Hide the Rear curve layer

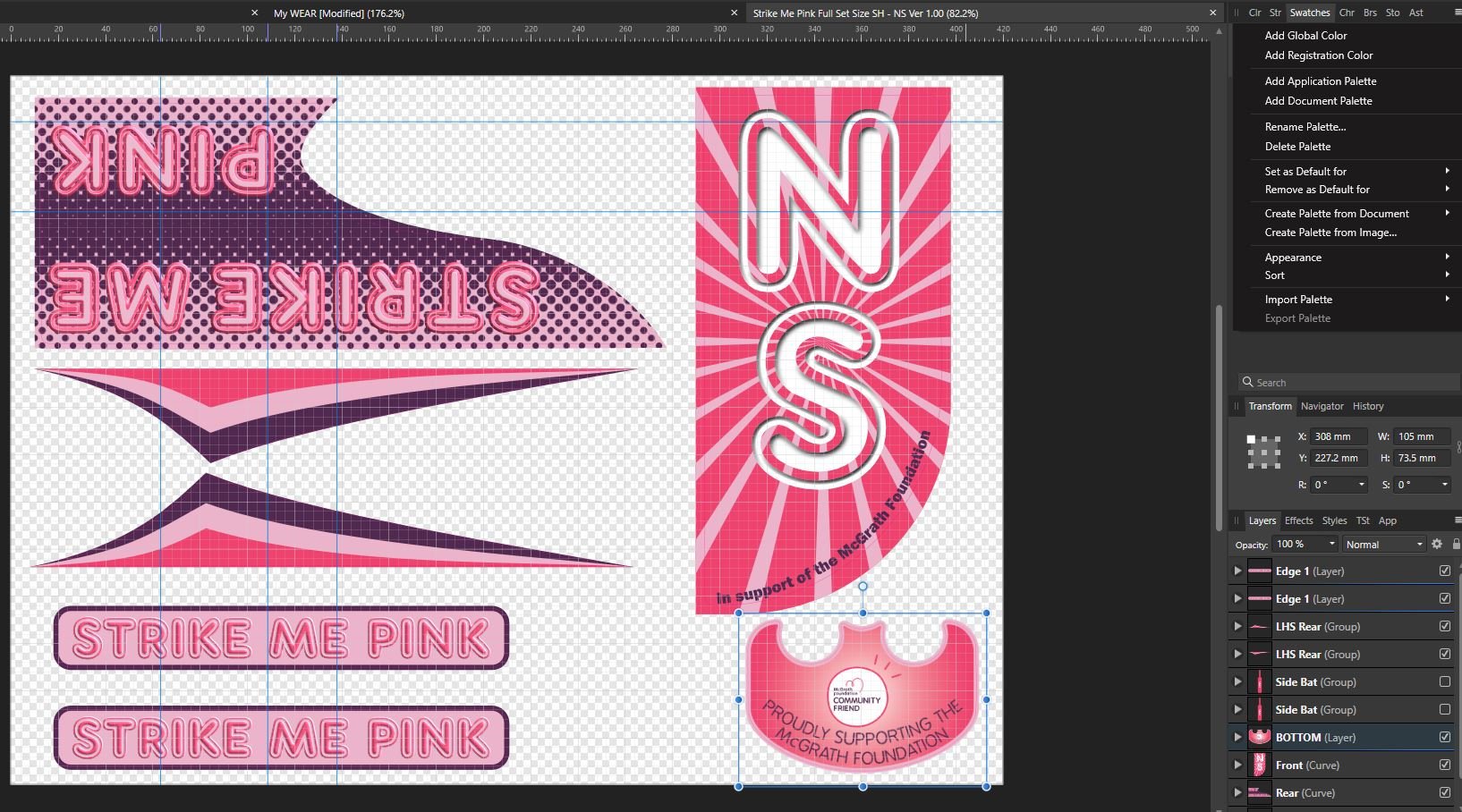[1445, 792]
